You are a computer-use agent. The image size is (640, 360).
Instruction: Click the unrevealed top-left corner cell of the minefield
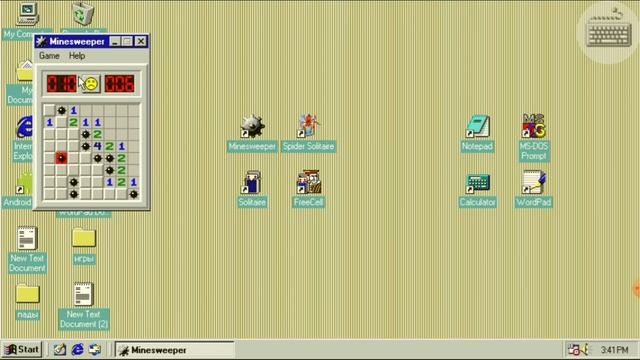(49, 110)
